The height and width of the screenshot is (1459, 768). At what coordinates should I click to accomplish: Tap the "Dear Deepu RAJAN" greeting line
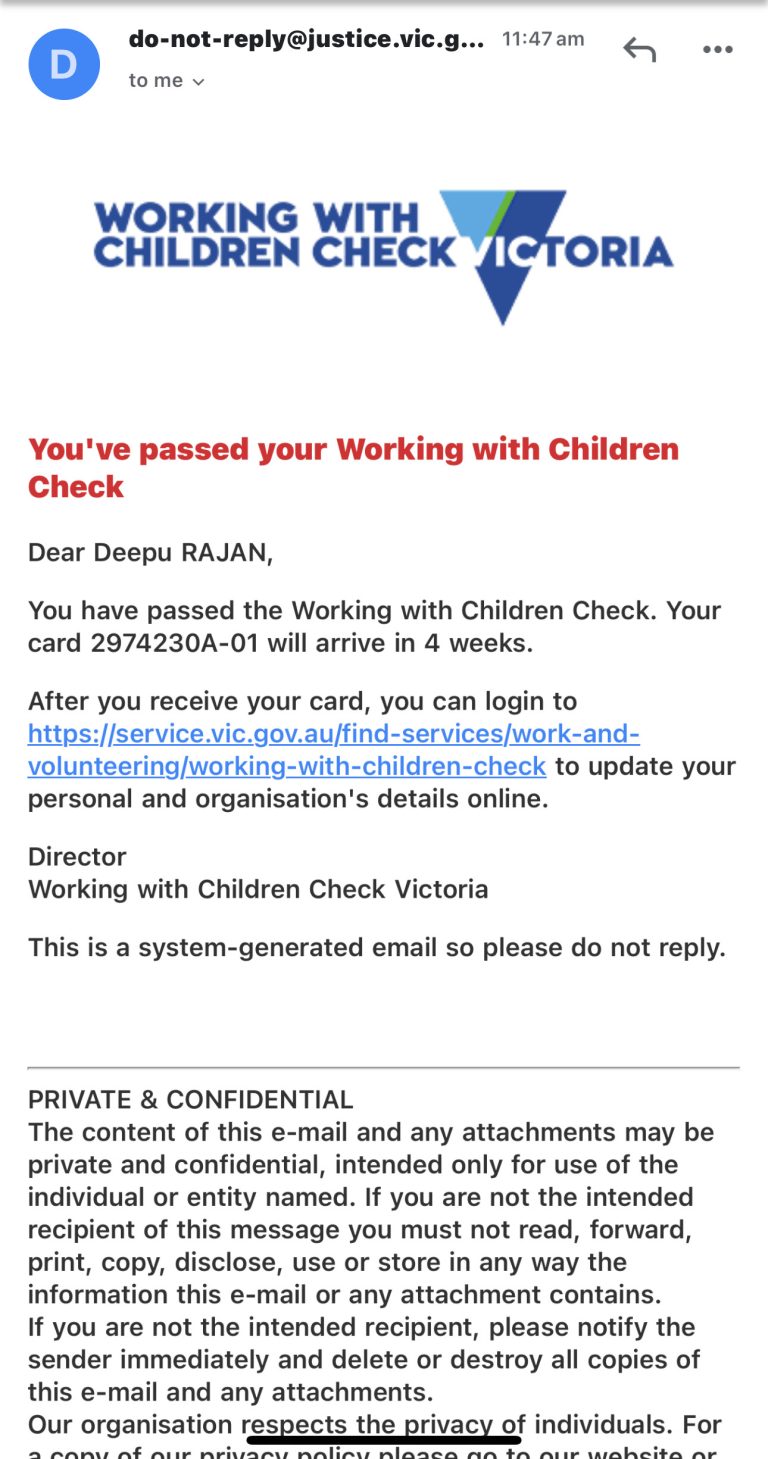point(150,553)
